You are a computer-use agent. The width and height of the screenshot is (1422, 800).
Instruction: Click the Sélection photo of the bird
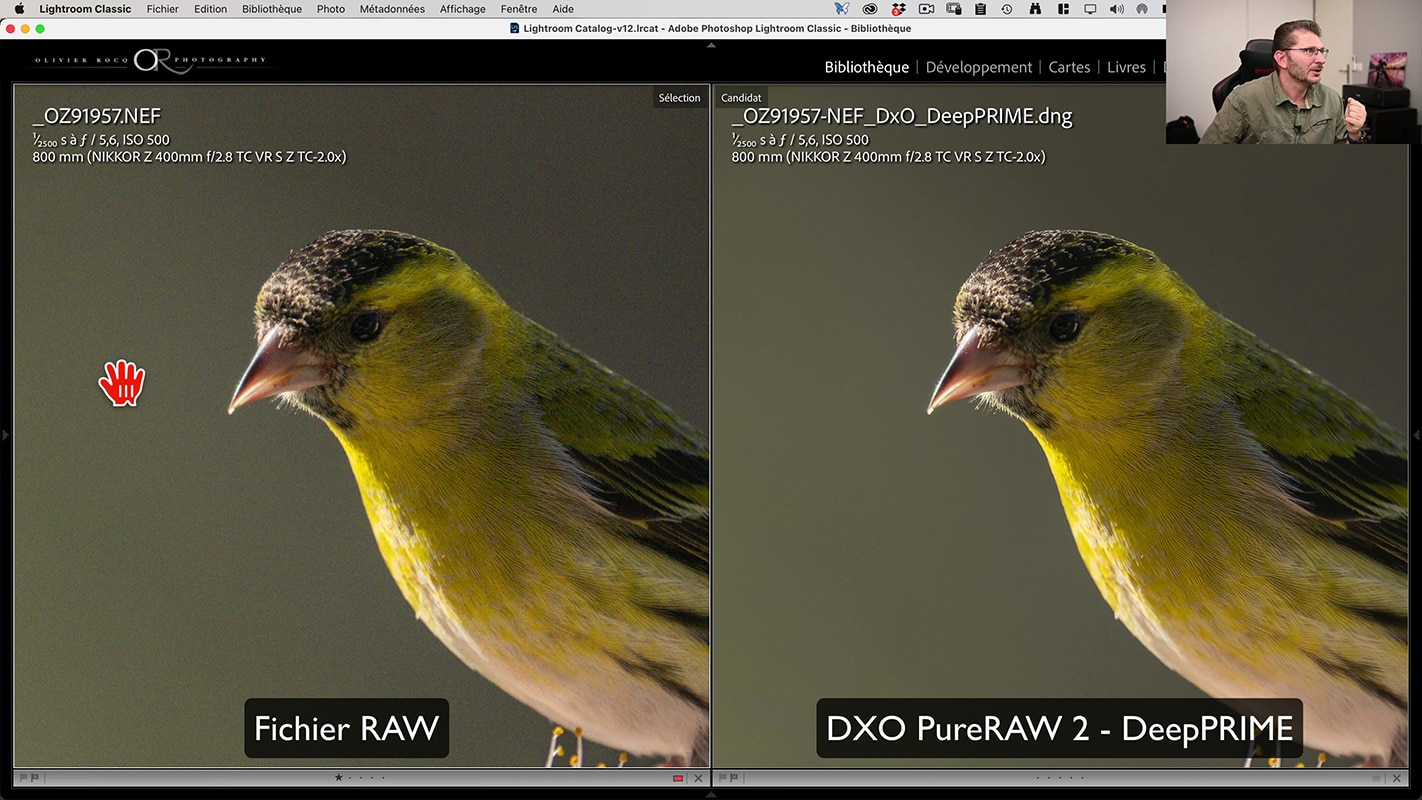click(361, 426)
